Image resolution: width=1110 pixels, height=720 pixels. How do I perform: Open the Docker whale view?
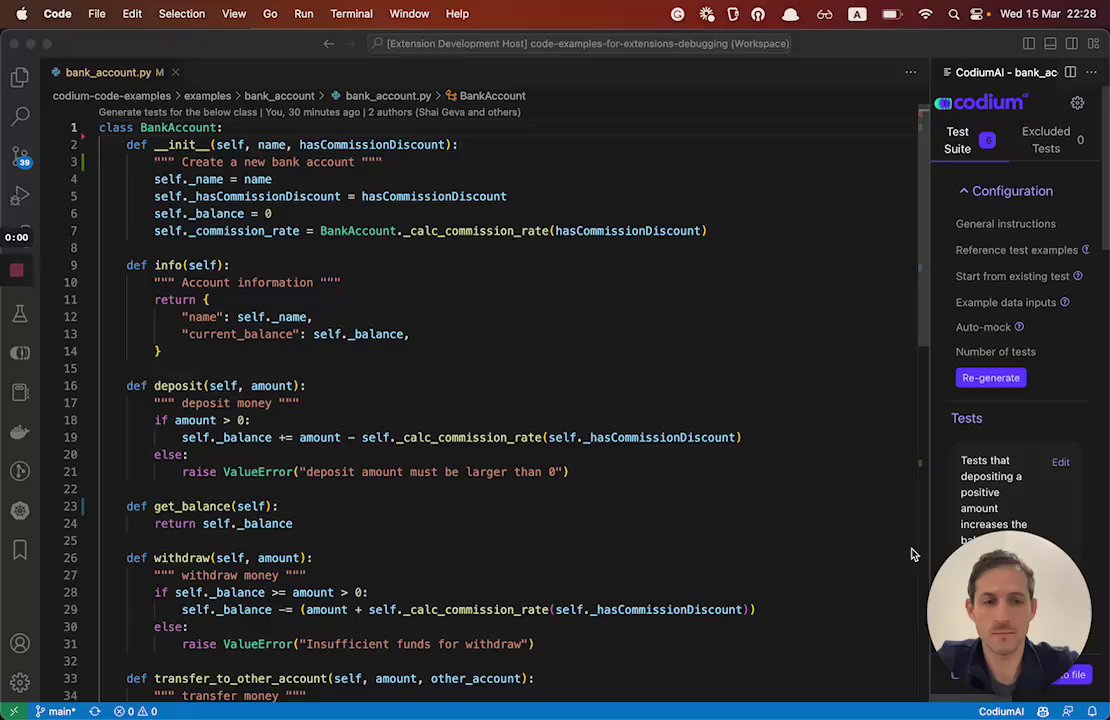pos(20,432)
